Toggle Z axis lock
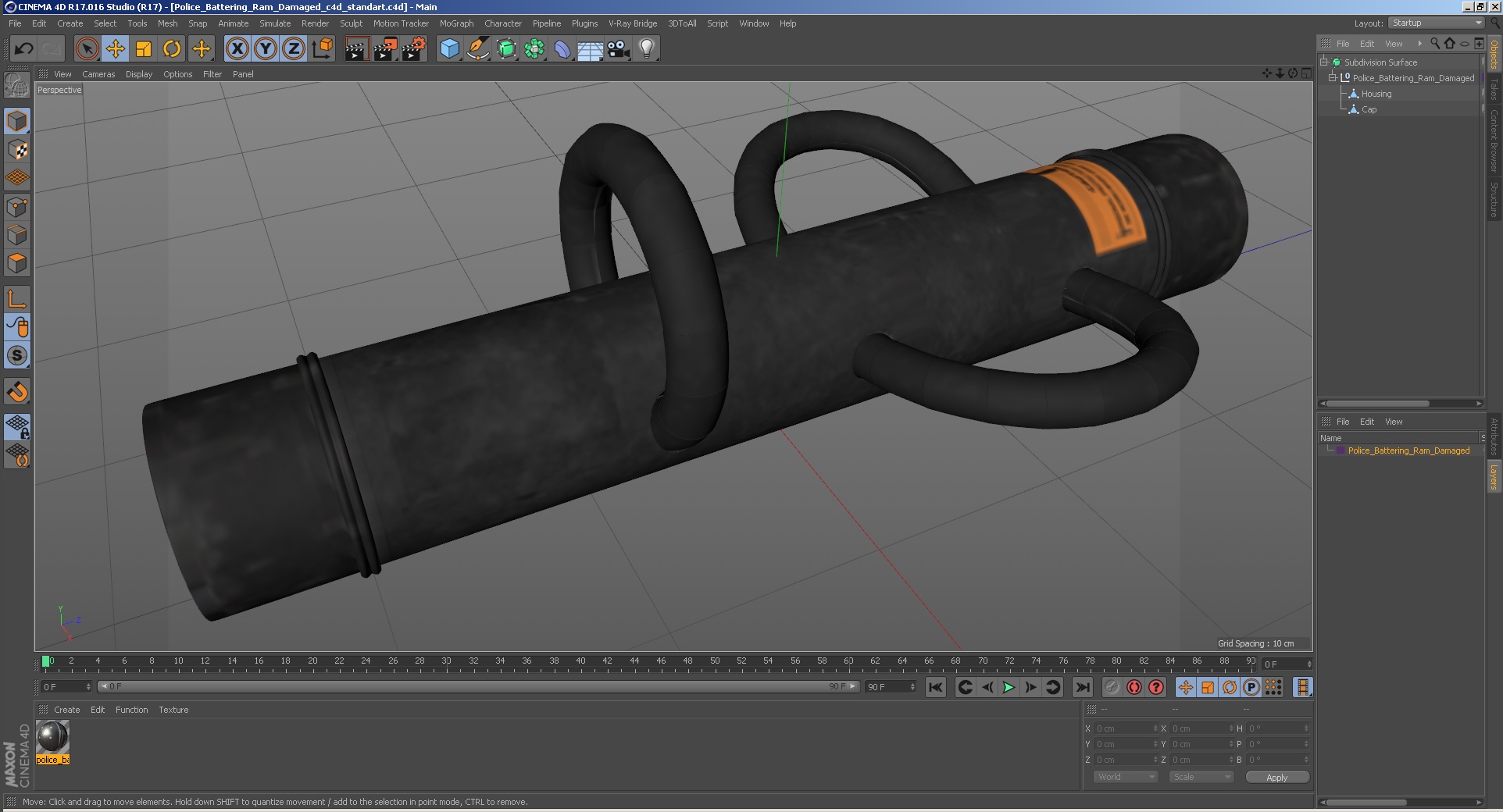 (x=294, y=49)
